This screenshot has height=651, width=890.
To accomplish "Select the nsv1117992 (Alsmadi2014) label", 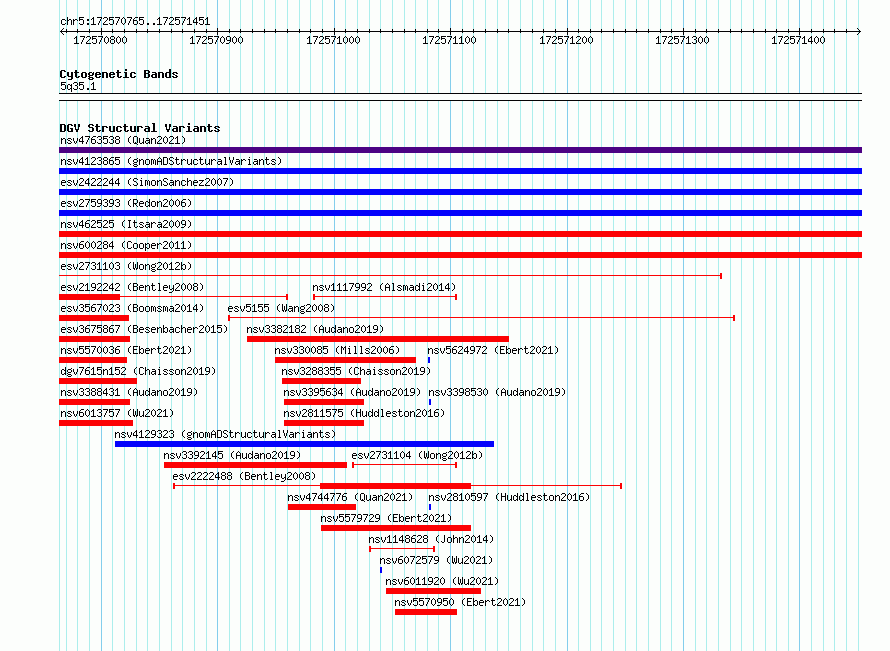I will tap(384, 287).
